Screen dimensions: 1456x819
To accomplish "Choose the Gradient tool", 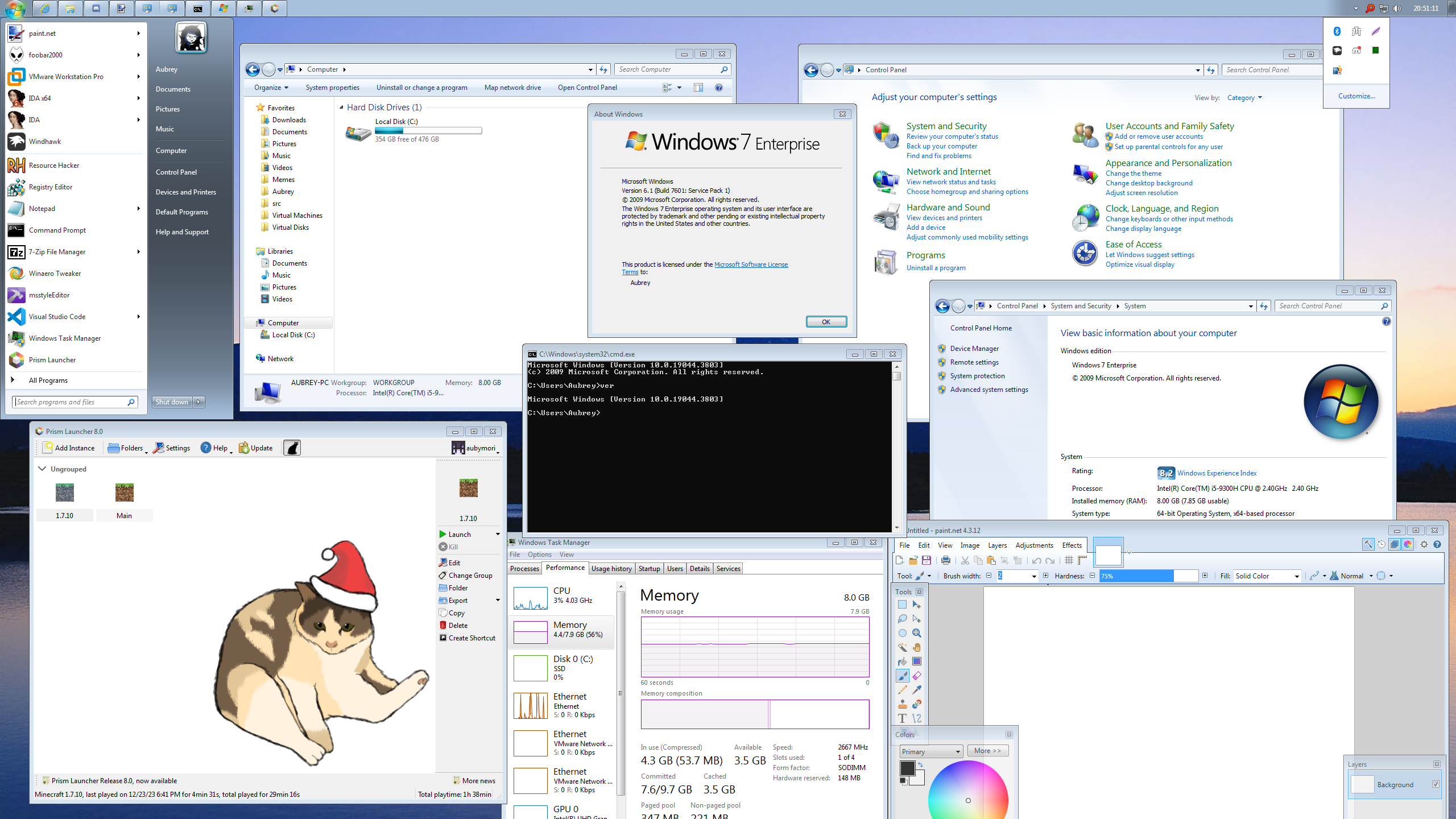I will (x=917, y=661).
